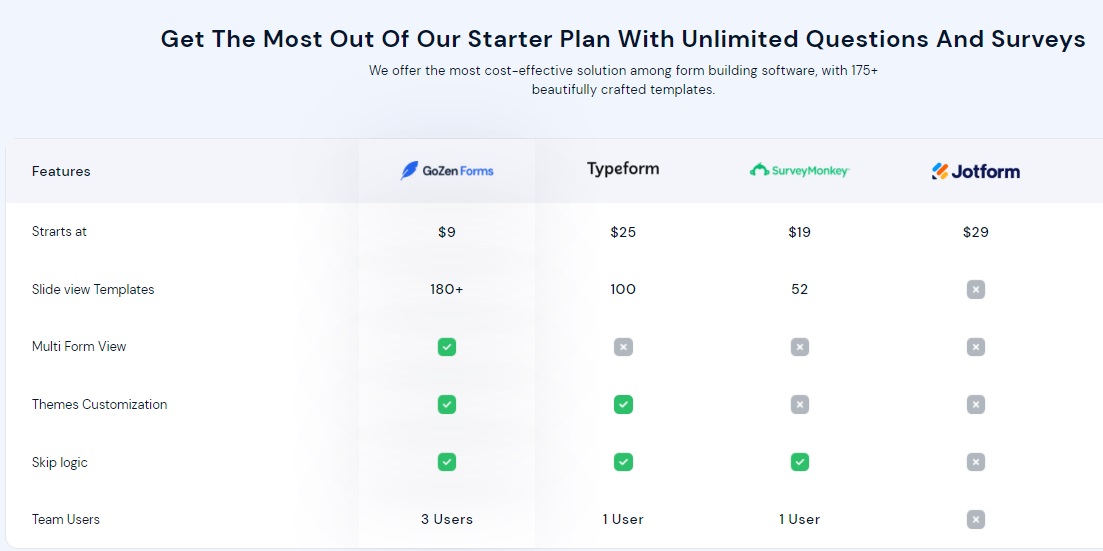1103x551 pixels.
Task: Click Jotform's grey cross for Skip logic
Action: pyautogui.click(x=976, y=462)
